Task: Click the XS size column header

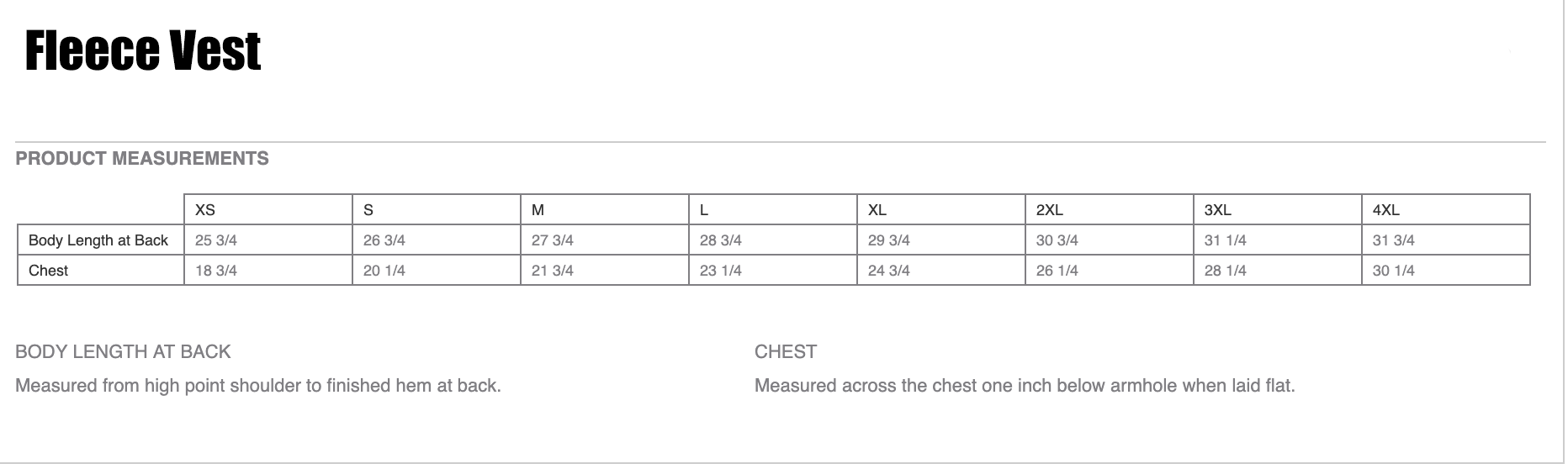Action: pyautogui.click(x=205, y=210)
